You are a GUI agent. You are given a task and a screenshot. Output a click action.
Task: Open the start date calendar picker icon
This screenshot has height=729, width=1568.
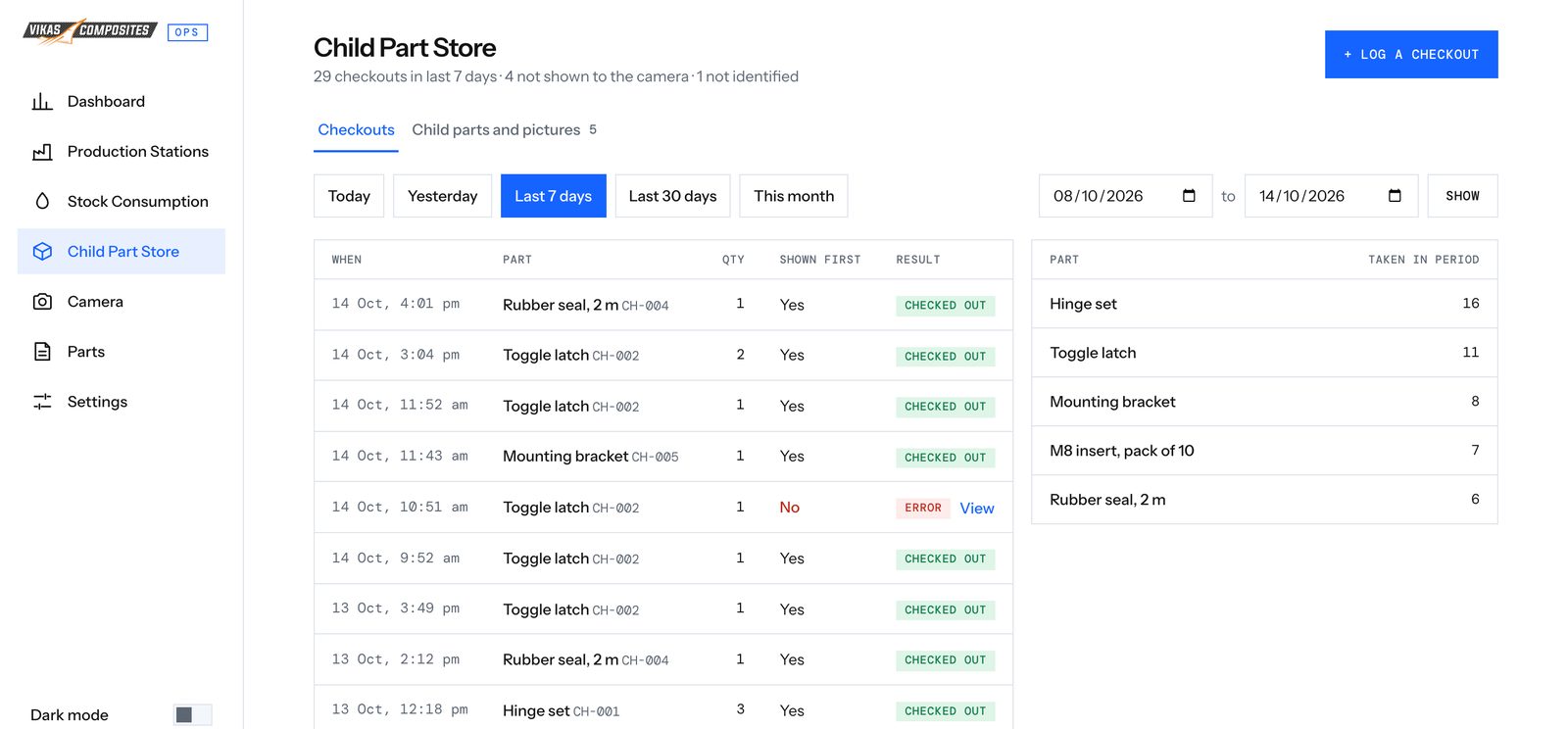[x=1189, y=196]
